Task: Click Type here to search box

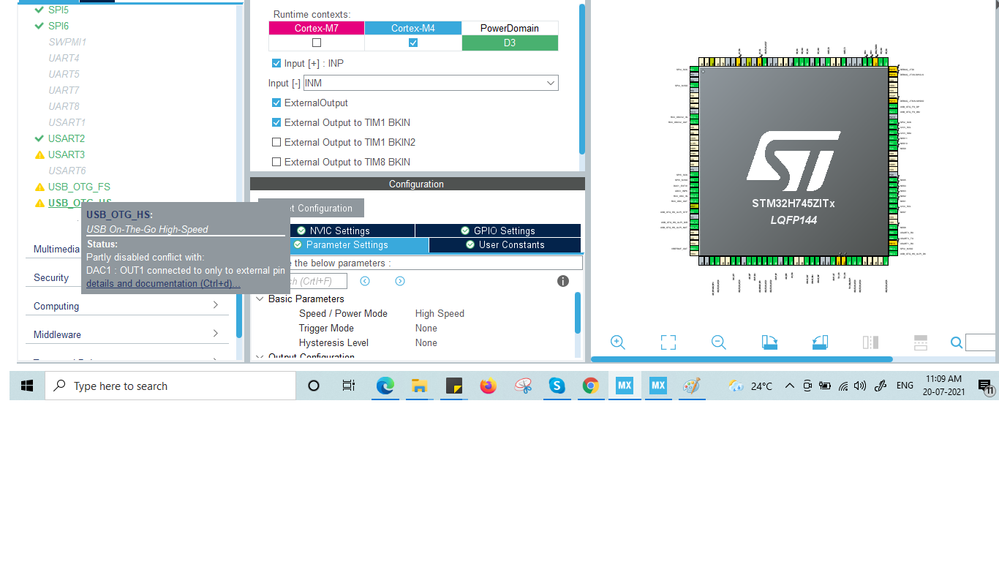Action: click(x=170, y=385)
